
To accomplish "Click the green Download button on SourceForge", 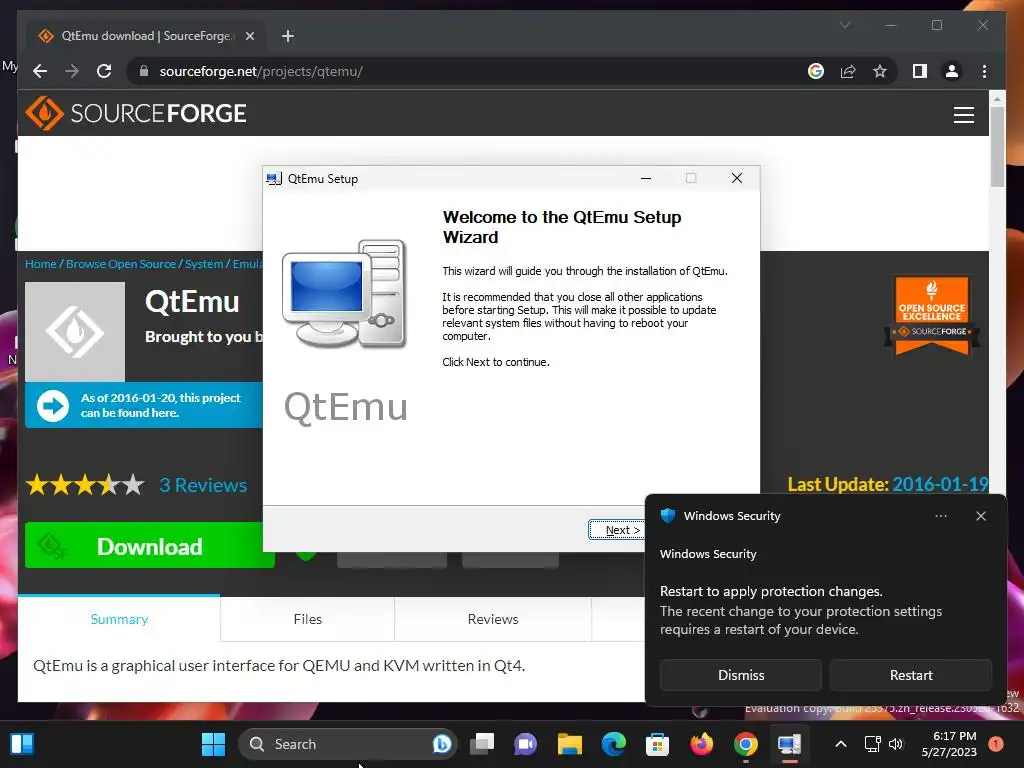I will click(150, 546).
